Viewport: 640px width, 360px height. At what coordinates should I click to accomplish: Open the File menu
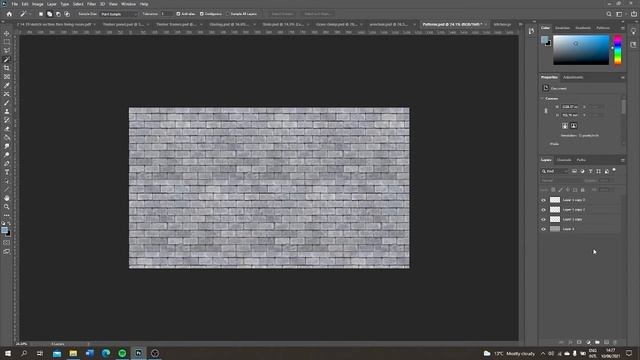(x=14, y=4)
